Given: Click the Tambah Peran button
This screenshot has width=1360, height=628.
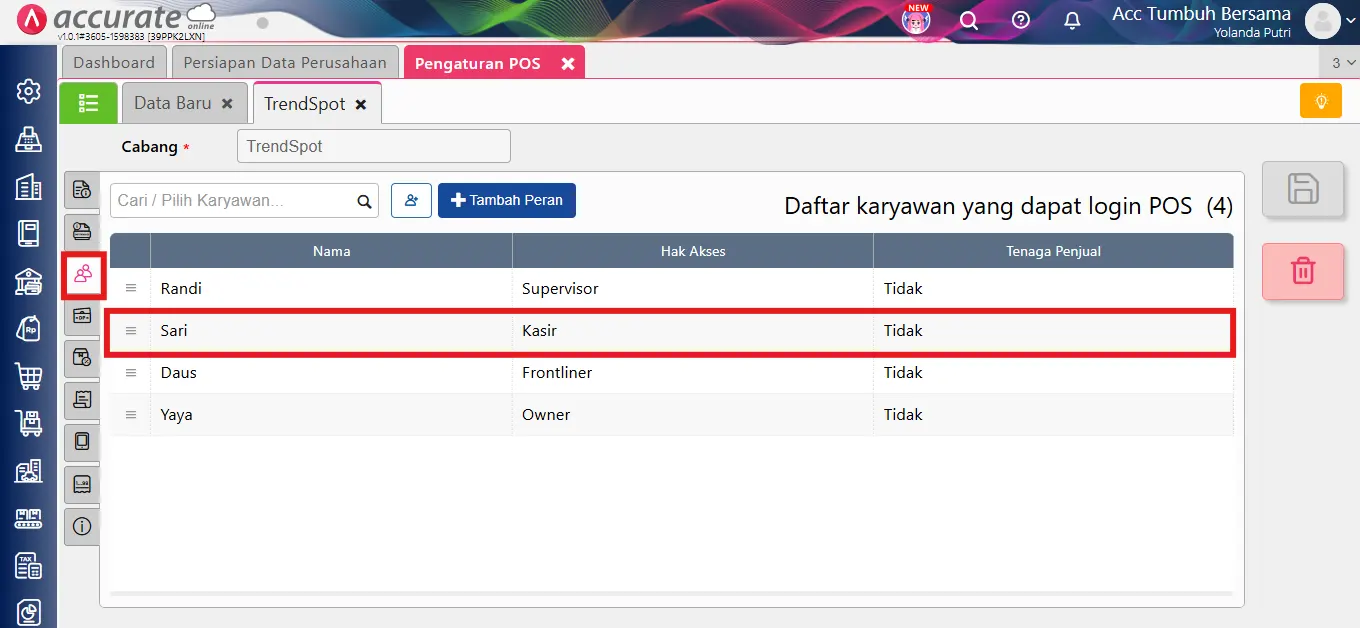Looking at the screenshot, I should (506, 200).
